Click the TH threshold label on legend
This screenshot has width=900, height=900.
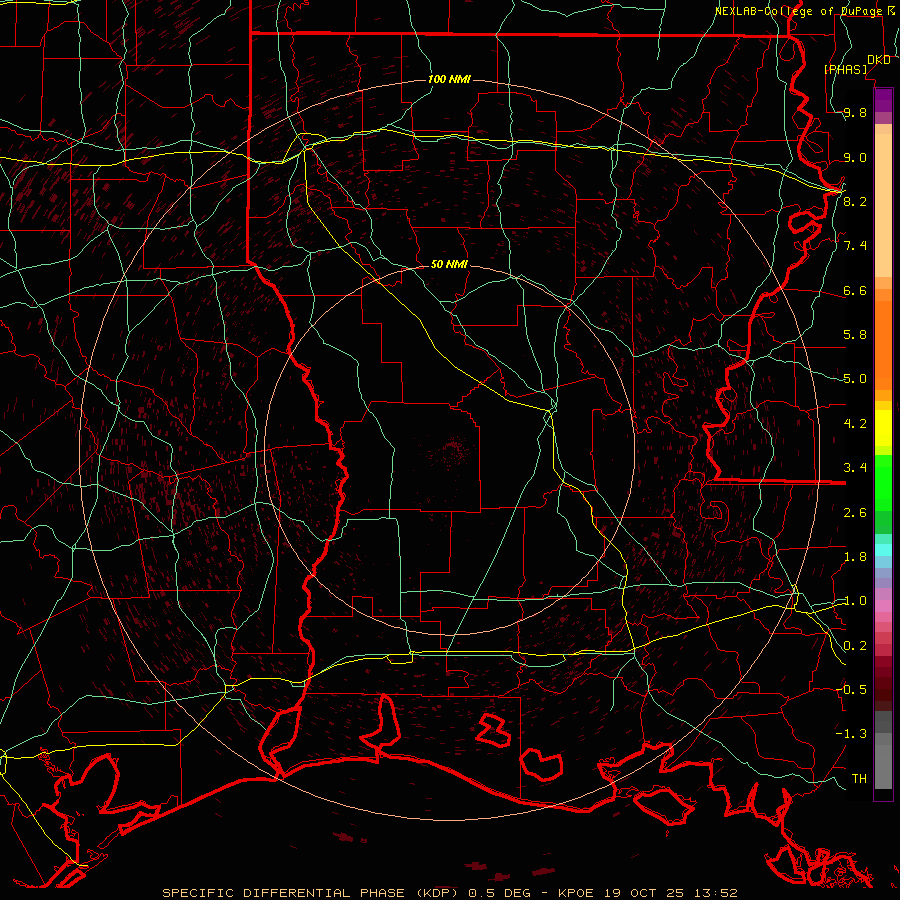[x=859, y=779]
